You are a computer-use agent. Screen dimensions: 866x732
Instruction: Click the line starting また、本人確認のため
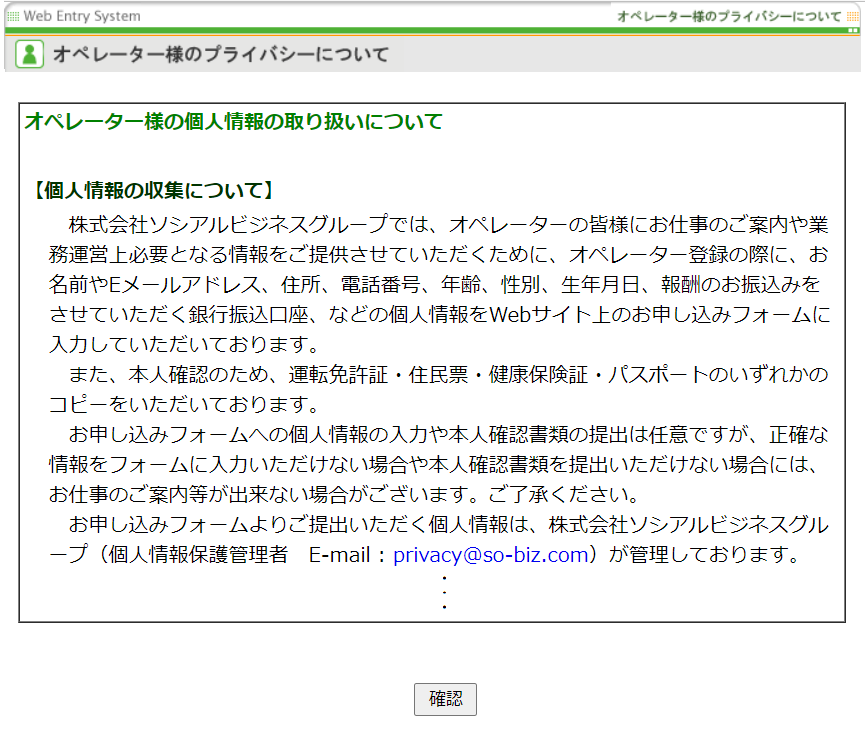pos(448,375)
